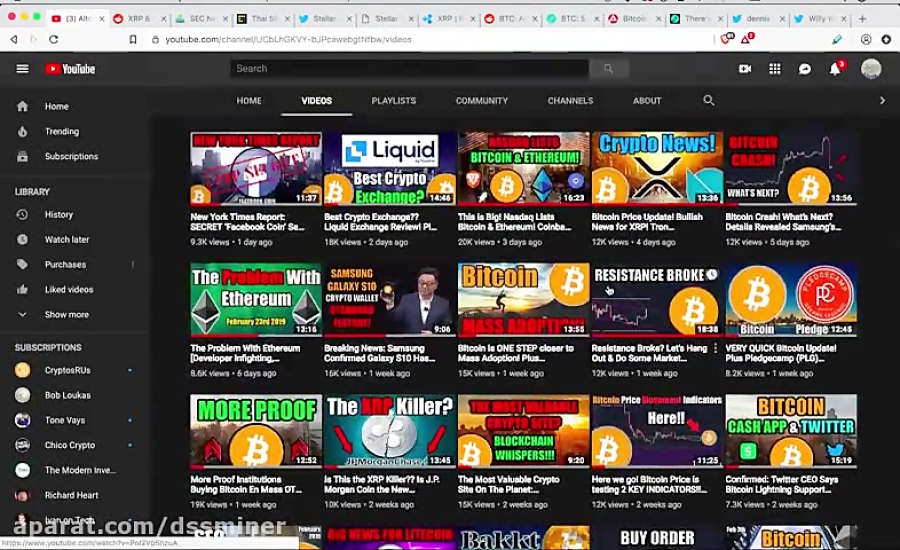Open the messages chat bubble icon

coord(805,69)
